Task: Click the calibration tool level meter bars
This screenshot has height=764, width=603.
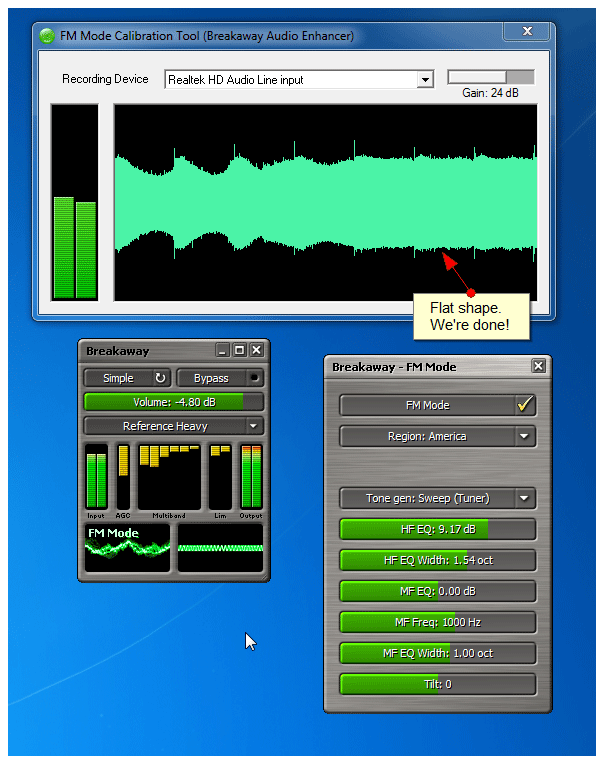Action: tap(75, 202)
